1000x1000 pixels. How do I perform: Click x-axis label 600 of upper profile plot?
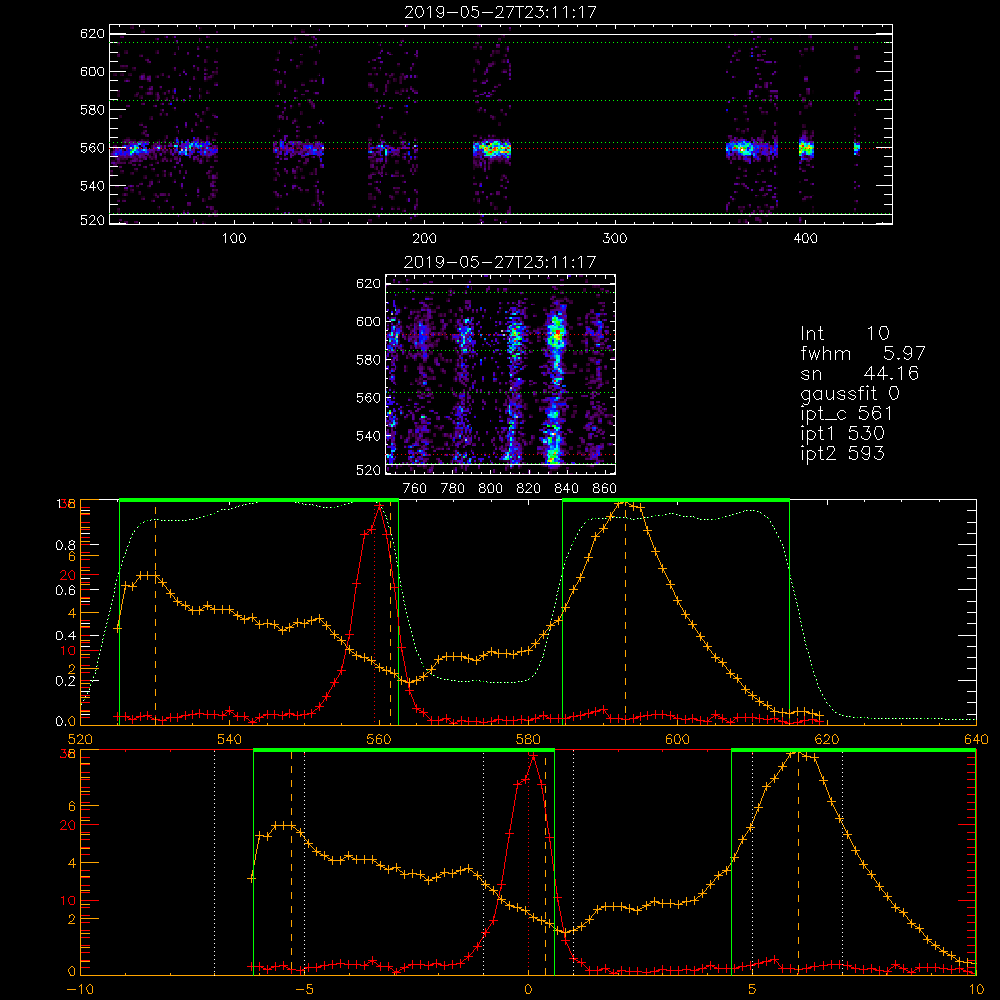tap(677, 739)
